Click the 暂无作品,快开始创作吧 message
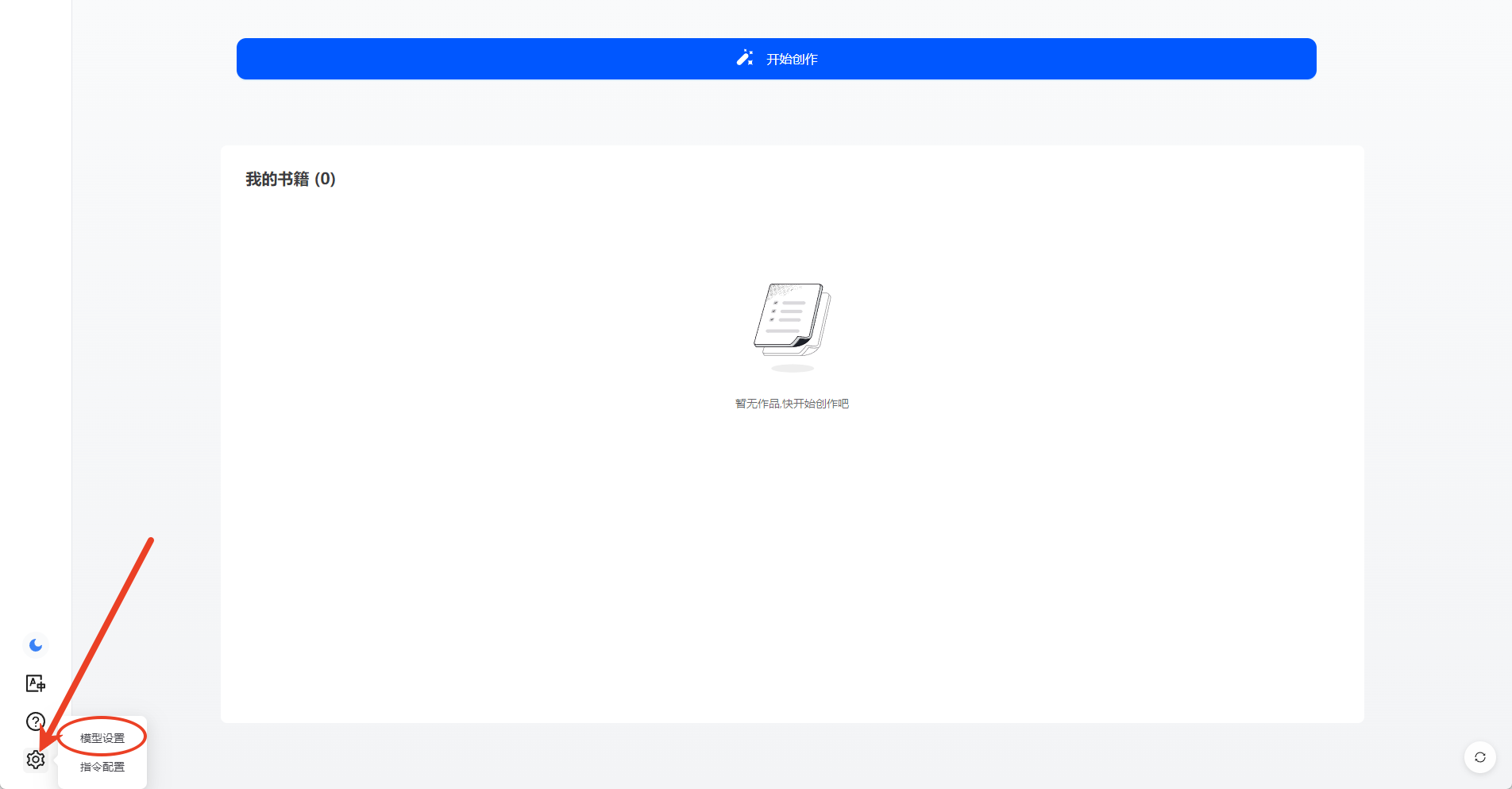The width and height of the screenshot is (1512, 789). (x=792, y=404)
